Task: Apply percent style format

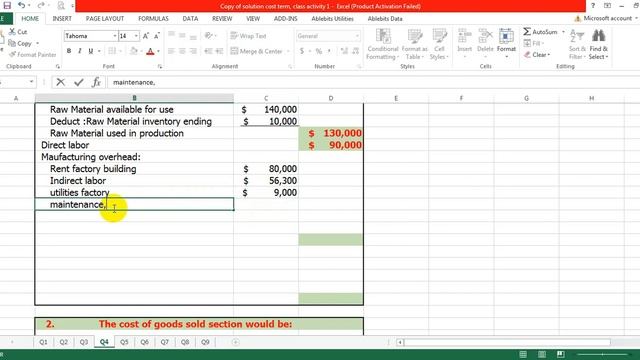Action: 319,51
